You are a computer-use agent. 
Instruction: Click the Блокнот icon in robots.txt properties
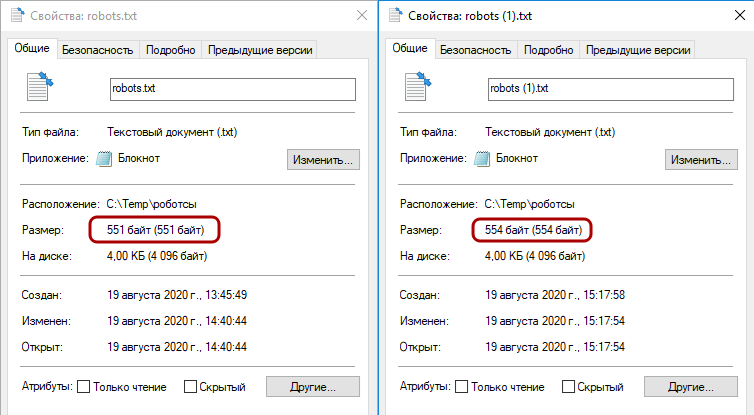point(107,158)
